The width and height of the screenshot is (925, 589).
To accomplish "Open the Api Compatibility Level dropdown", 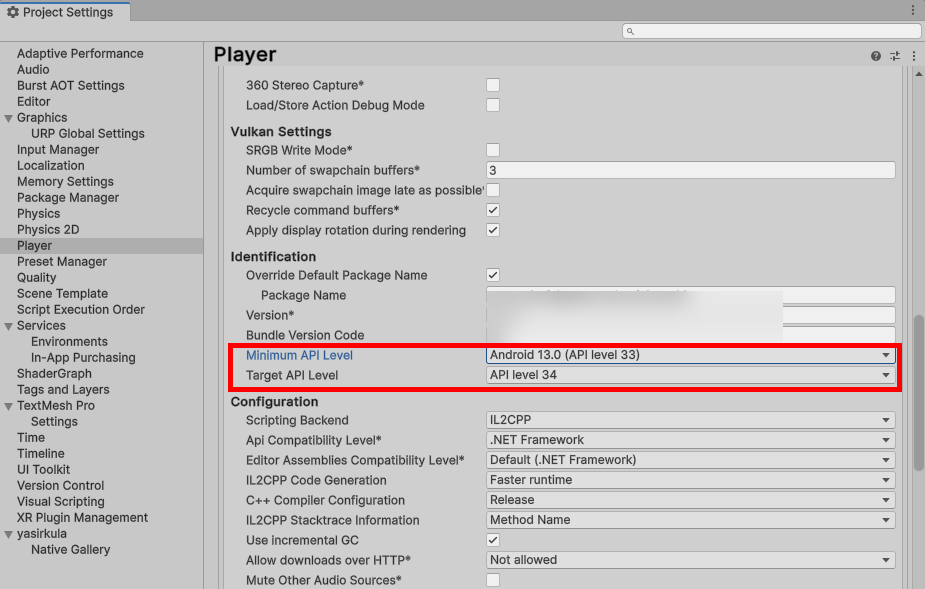I will click(690, 440).
